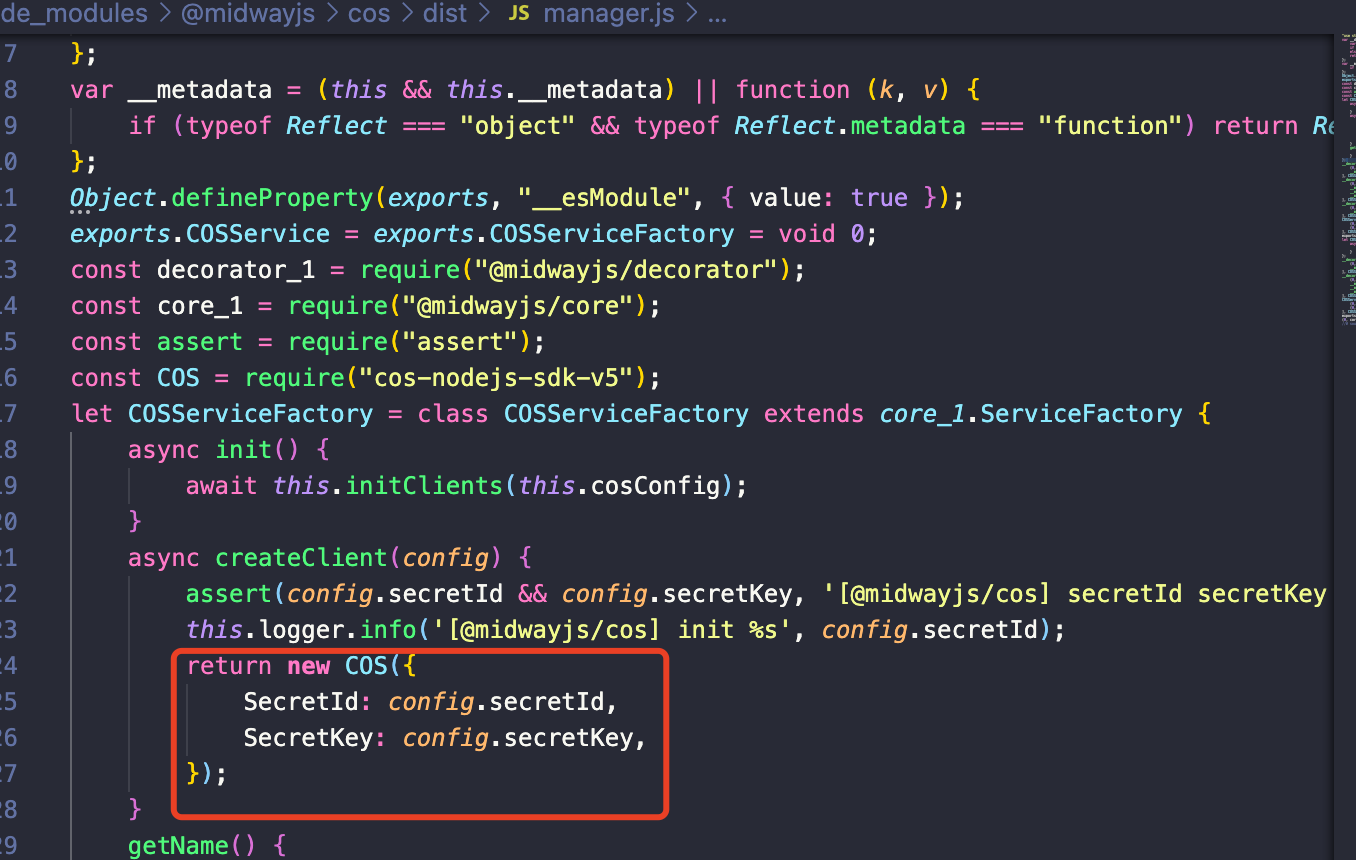Screen dimensions: 1356x860
Task: Click inside the minimap on the right
Action: coord(1344,200)
